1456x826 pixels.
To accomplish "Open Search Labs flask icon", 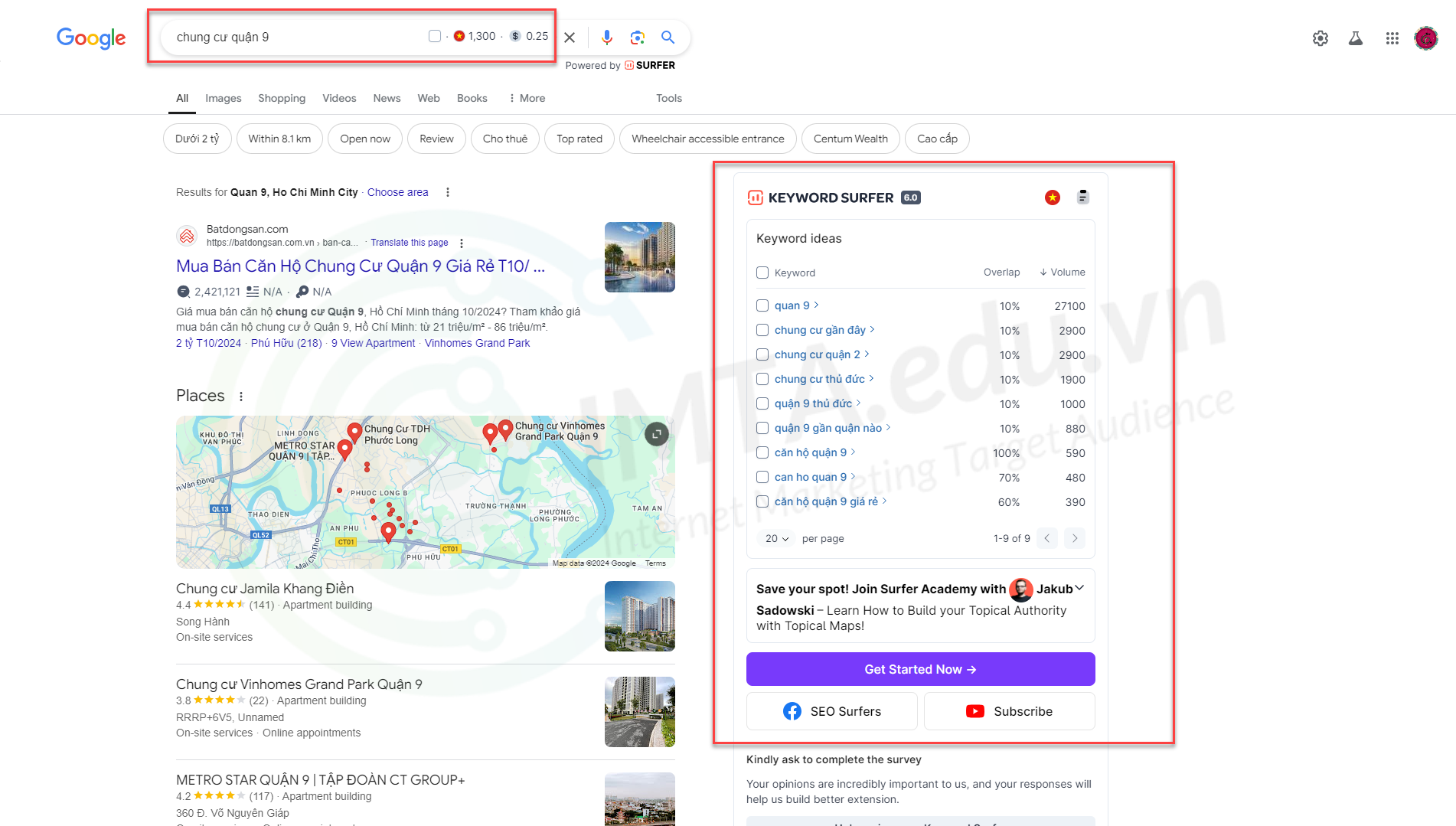I will (1356, 38).
